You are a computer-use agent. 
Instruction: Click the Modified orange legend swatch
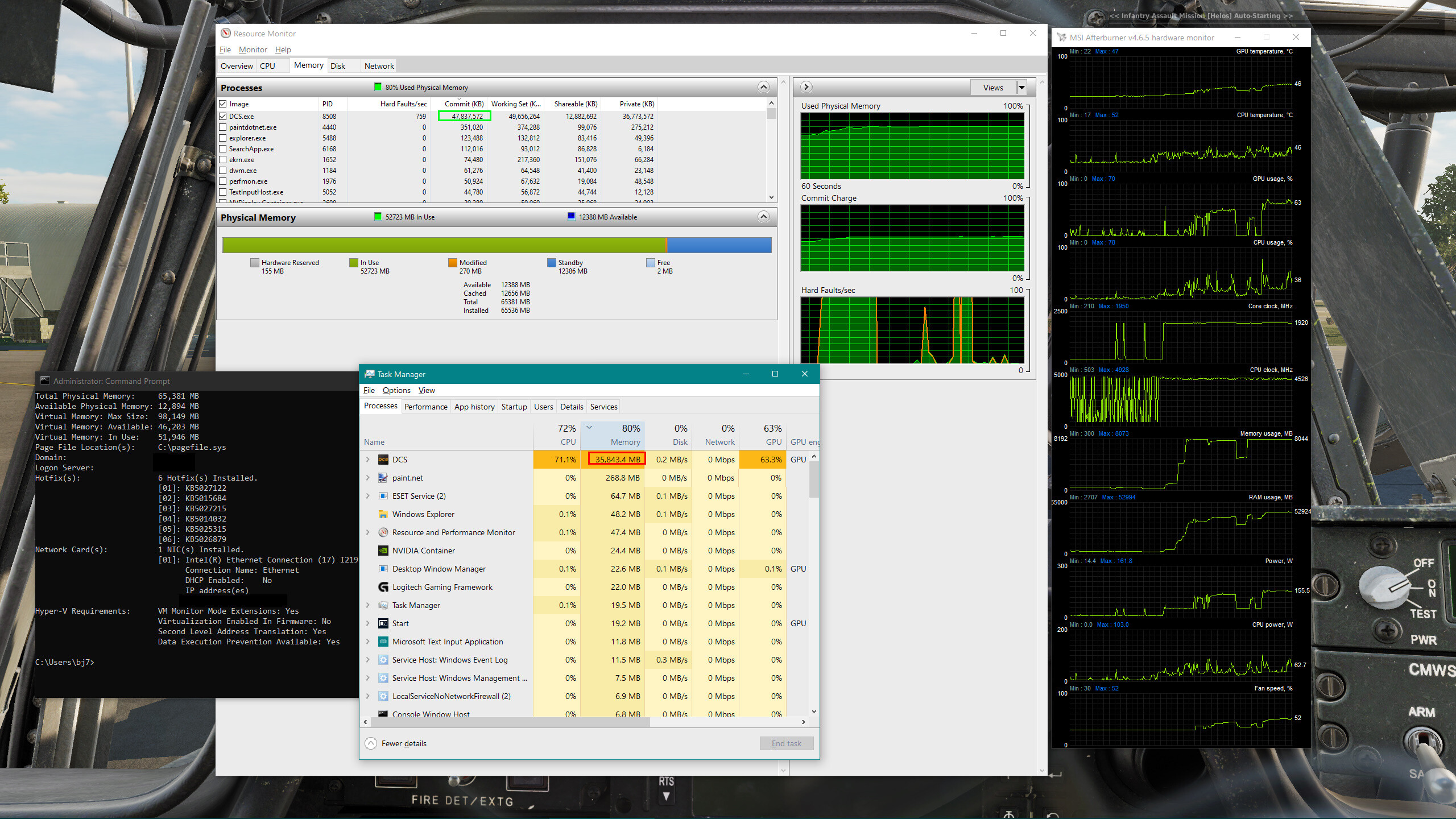coord(453,263)
